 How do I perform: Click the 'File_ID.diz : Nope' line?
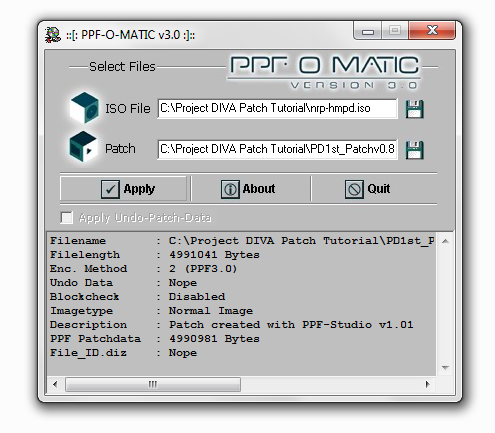point(123,353)
